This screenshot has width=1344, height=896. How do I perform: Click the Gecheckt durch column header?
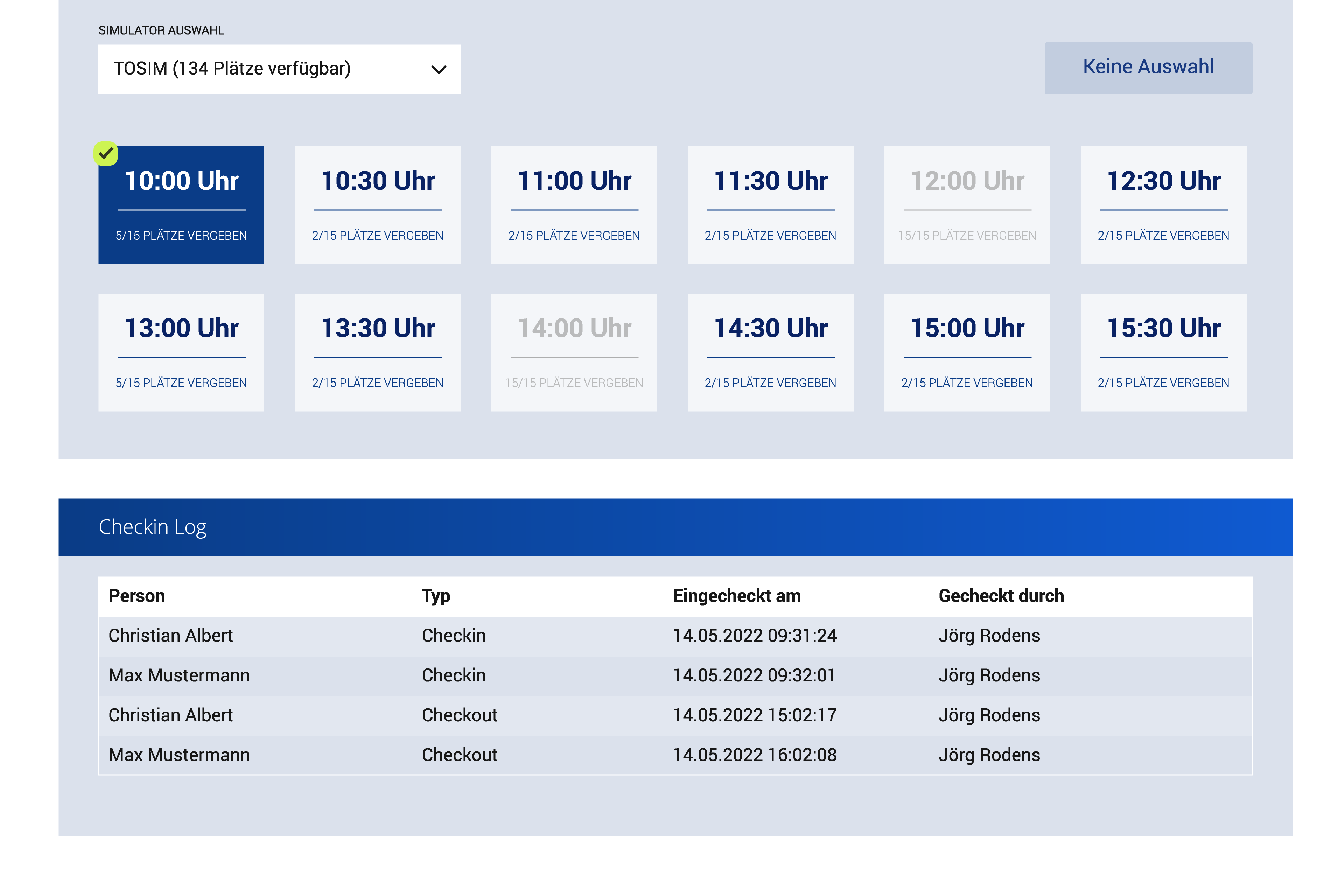click(1001, 596)
